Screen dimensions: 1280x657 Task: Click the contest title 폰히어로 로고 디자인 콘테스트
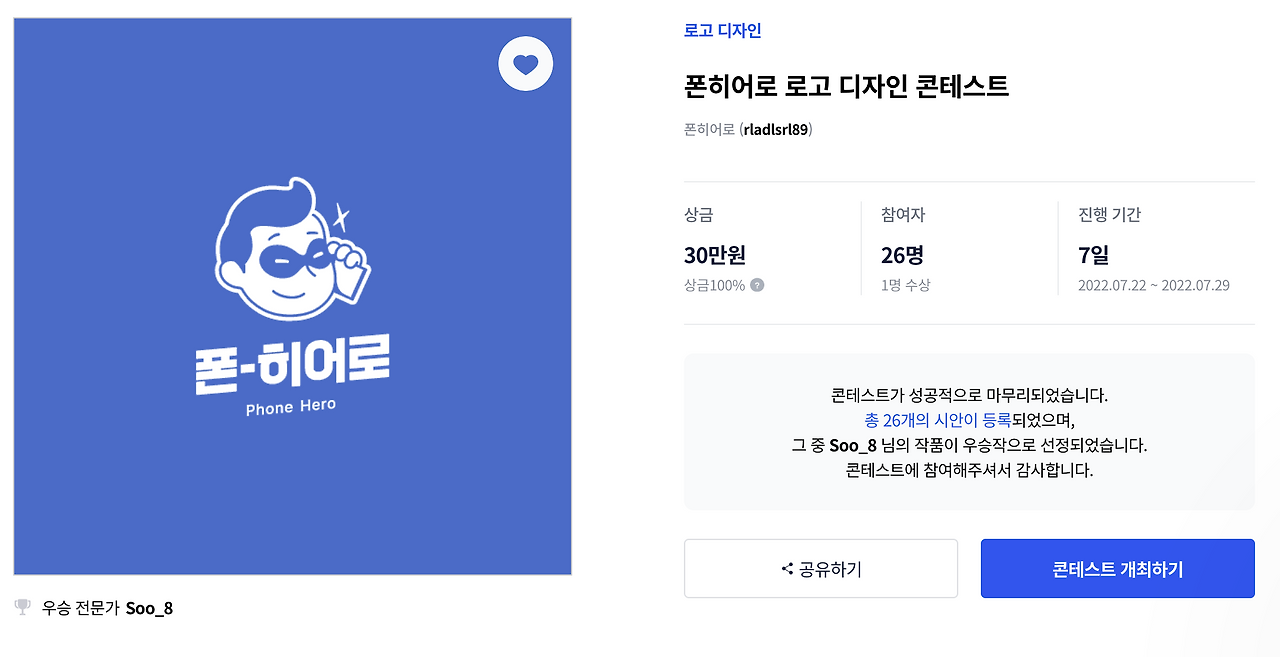[845, 88]
